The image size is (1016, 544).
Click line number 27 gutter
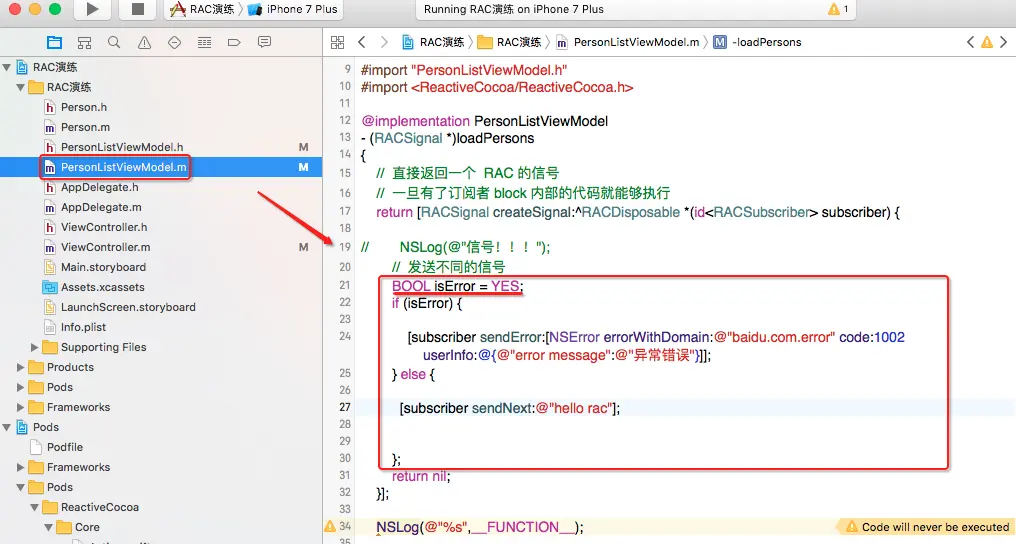point(344,407)
